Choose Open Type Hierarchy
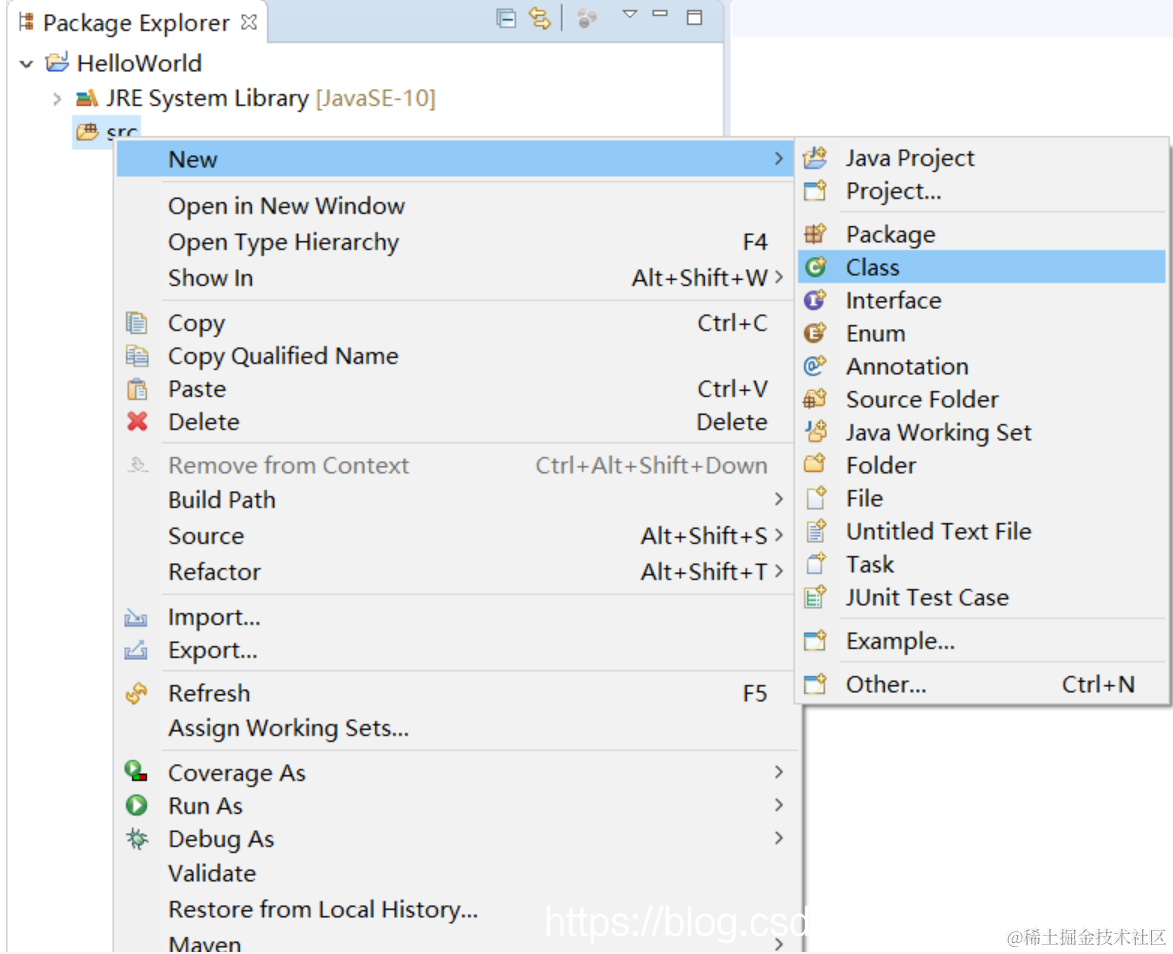This screenshot has height=954, width=1173. (284, 242)
